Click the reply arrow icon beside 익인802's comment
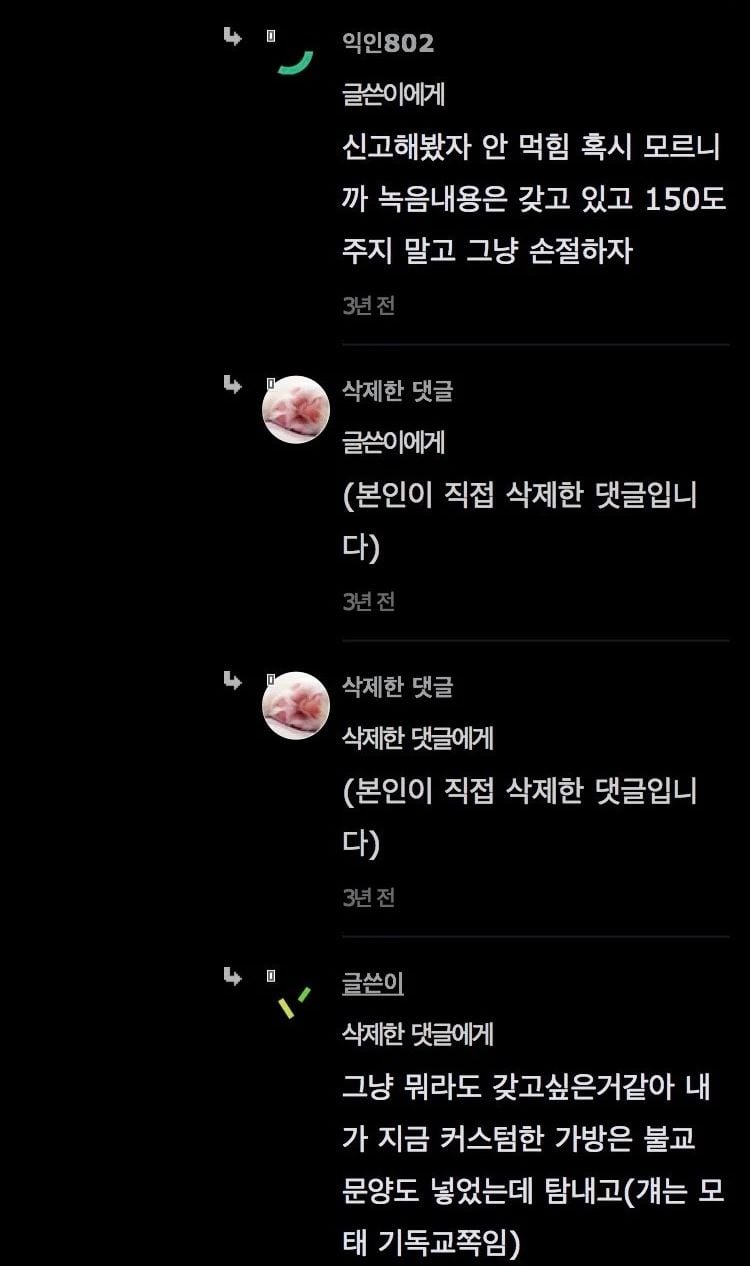Screen dimensions: 750x1266 [x=232, y=37]
